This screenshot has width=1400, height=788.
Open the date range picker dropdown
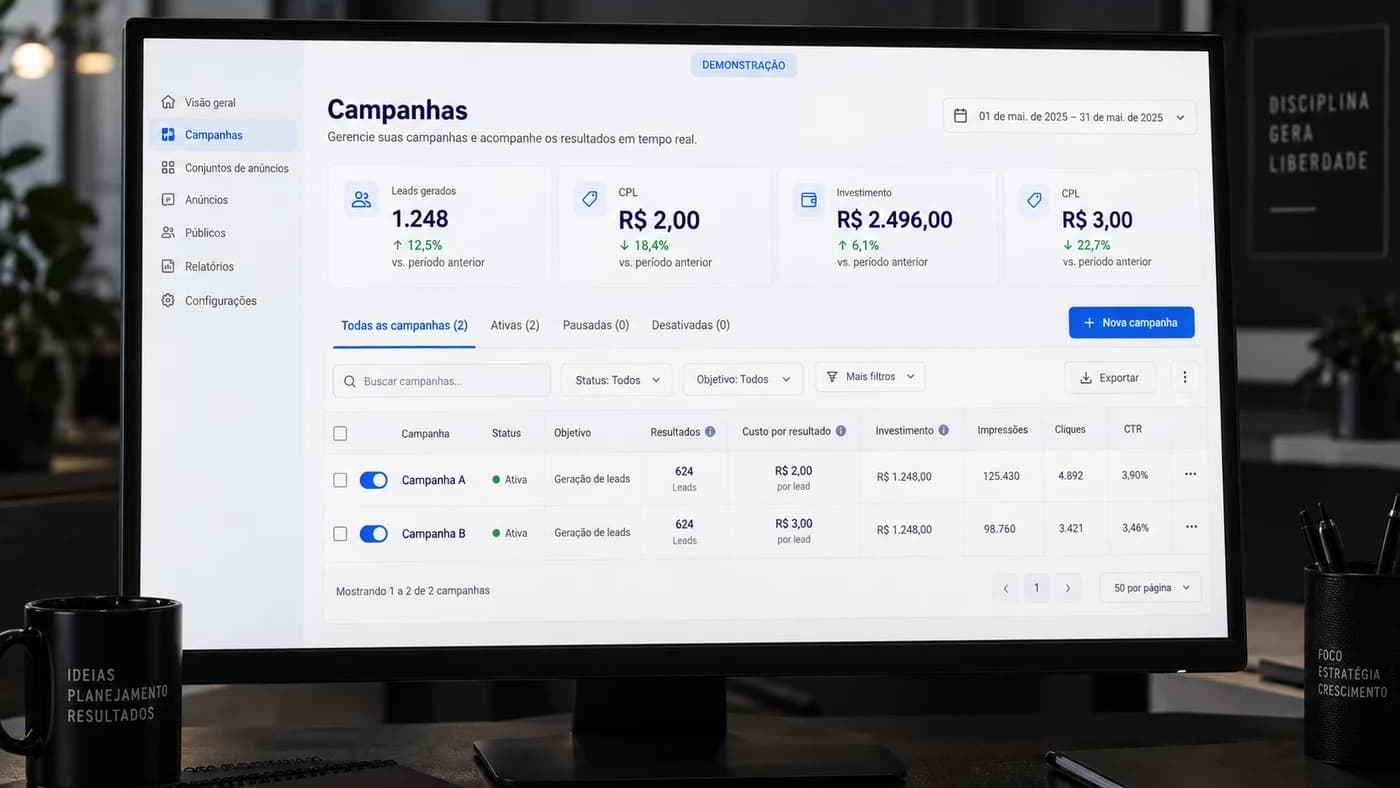pyautogui.click(x=1070, y=116)
